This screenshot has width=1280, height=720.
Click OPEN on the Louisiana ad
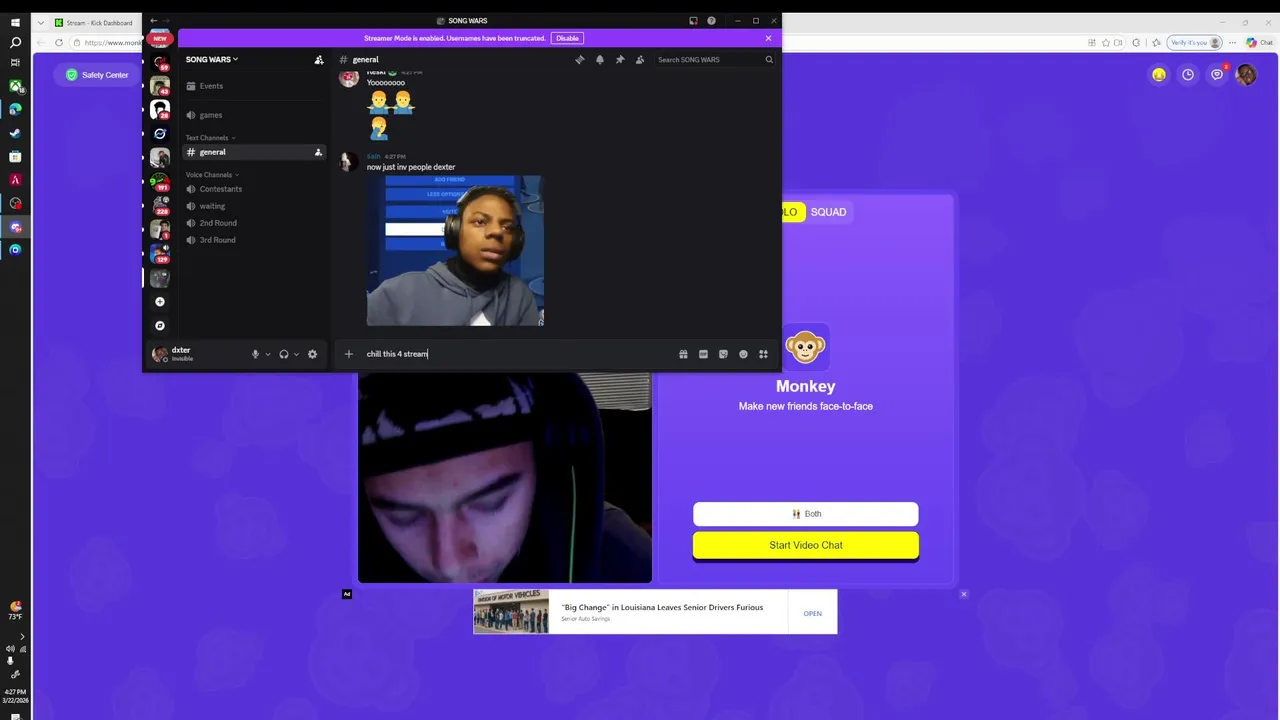tap(813, 613)
